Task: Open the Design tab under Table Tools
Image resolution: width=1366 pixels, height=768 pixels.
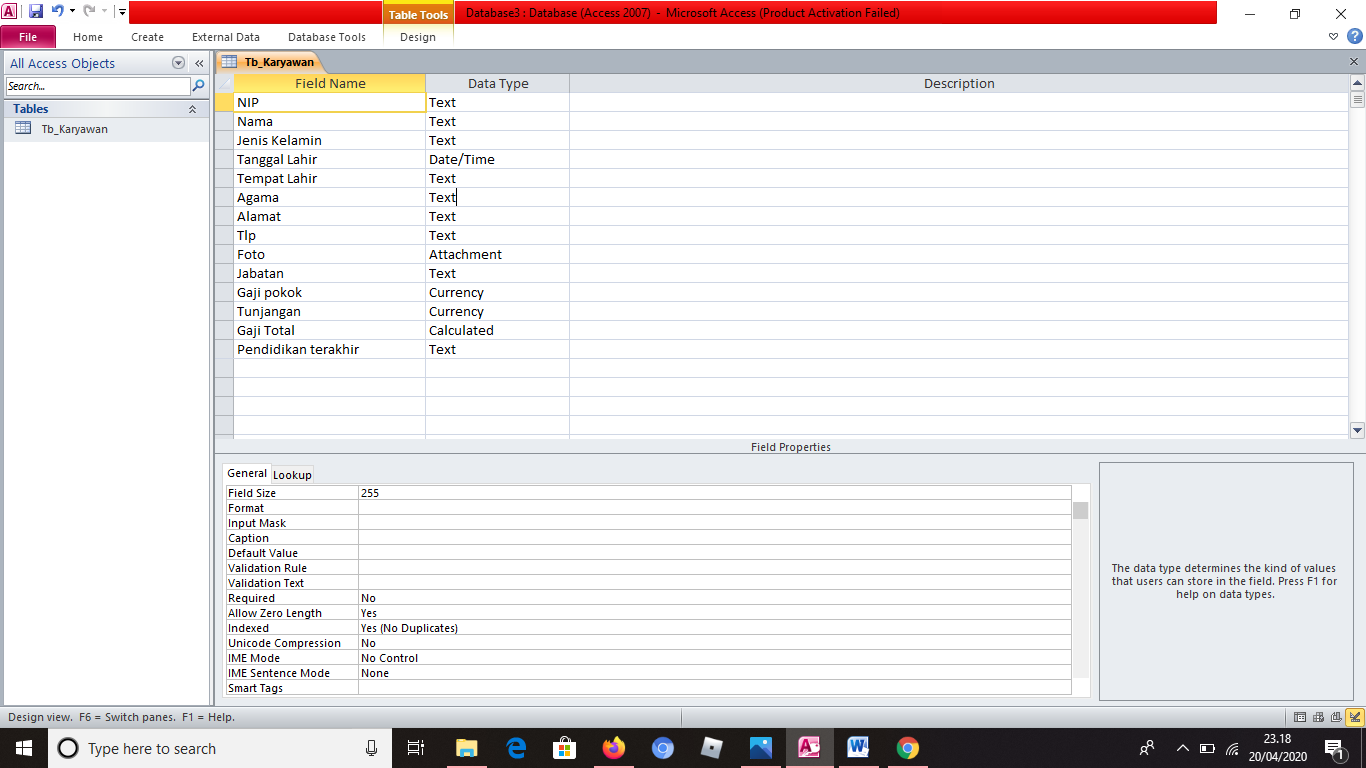Action: (417, 37)
